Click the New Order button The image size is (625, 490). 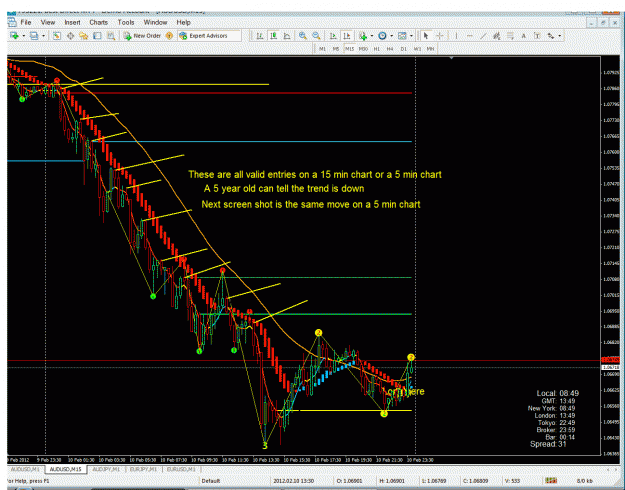click(142, 36)
